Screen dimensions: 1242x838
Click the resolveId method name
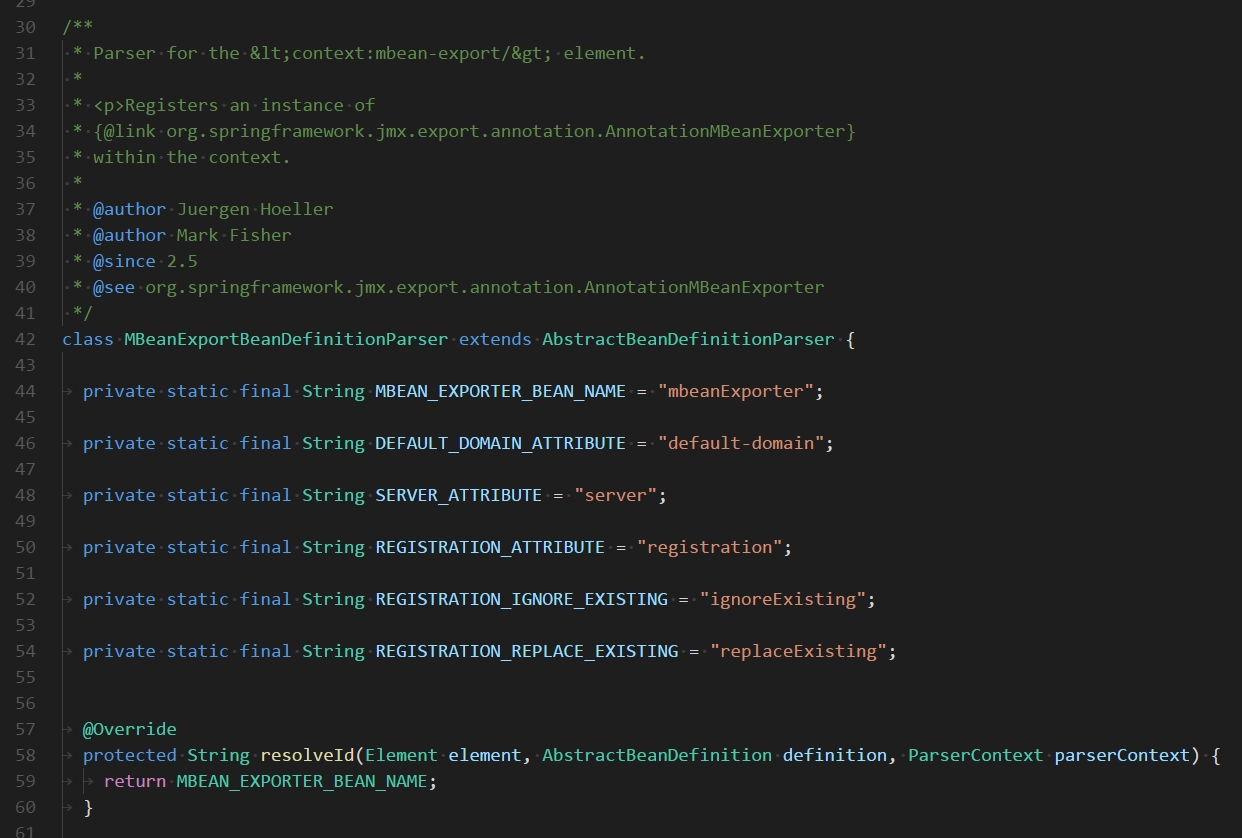coord(307,755)
